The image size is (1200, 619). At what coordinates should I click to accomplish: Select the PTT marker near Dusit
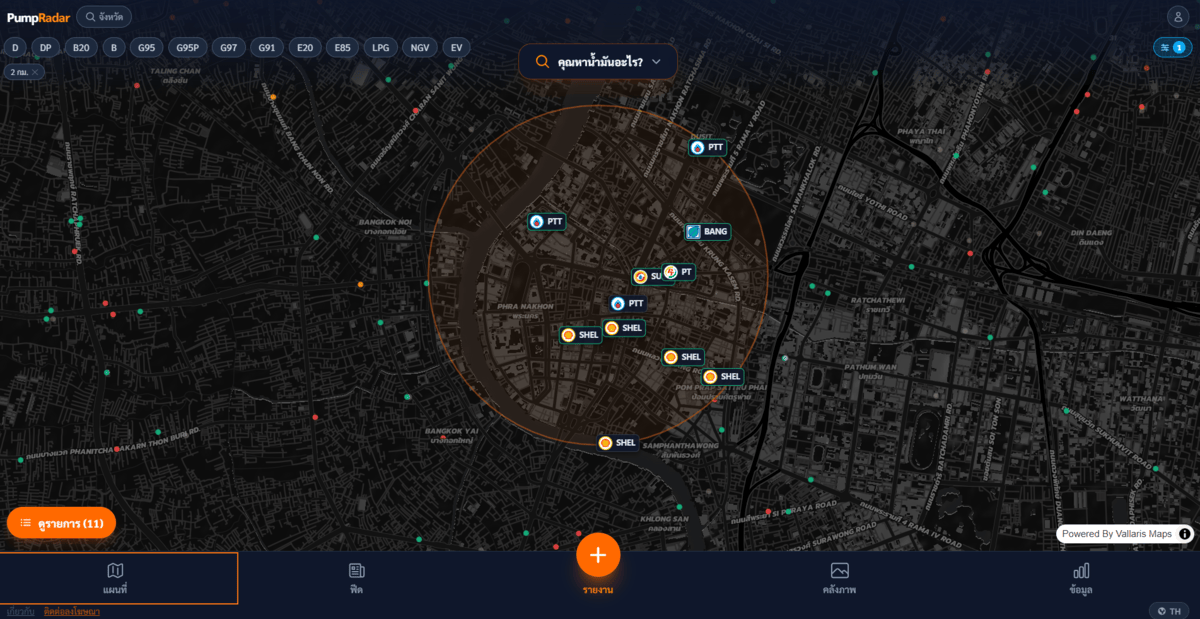pyautogui.click(x=707, y=147)
